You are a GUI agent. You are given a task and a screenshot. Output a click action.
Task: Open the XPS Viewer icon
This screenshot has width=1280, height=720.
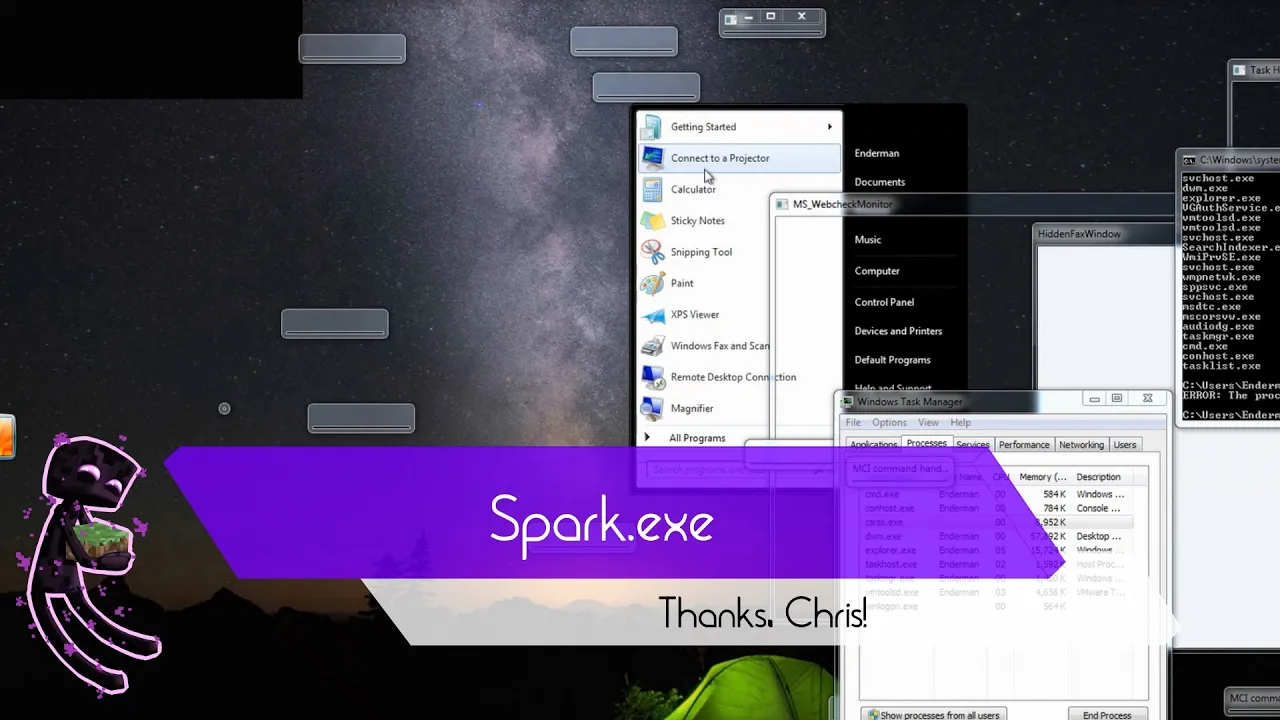(652, 314)
